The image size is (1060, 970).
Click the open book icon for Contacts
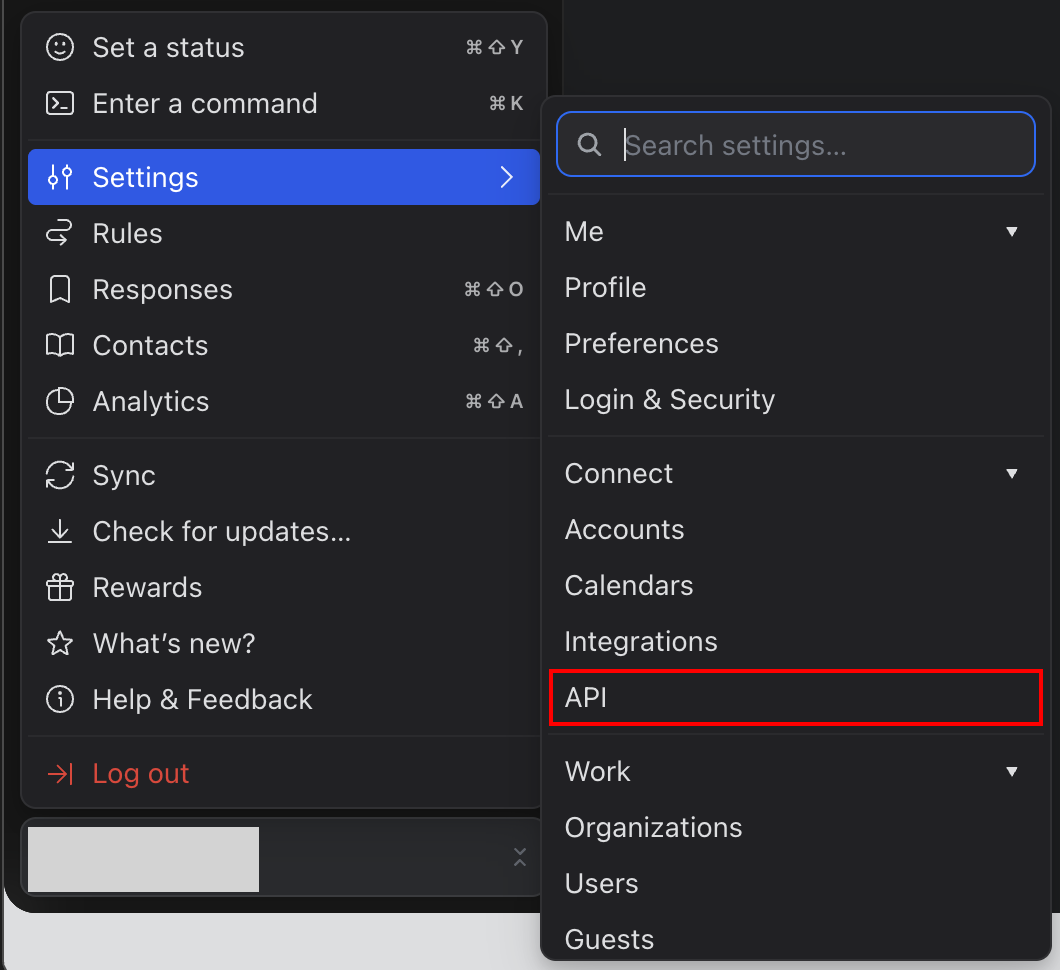click(x=59, y=345)
